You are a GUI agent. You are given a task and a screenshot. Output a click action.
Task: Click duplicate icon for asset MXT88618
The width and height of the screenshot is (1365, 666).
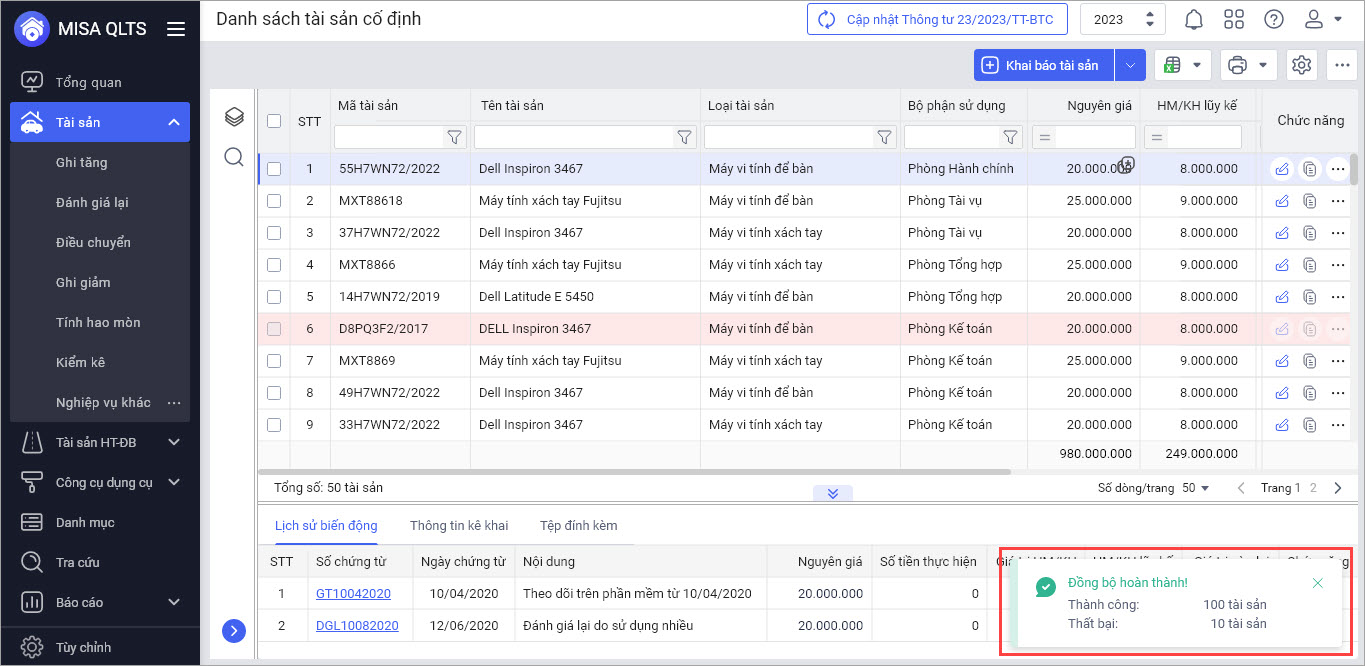[x=1309, y=201]
